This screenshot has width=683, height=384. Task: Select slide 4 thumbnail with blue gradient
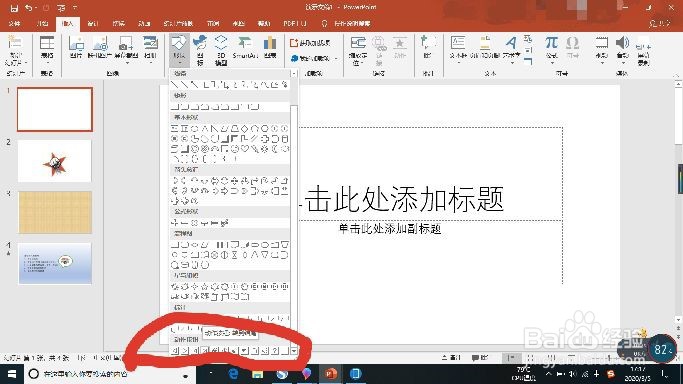pyautogui.click(x=55, y=263)
